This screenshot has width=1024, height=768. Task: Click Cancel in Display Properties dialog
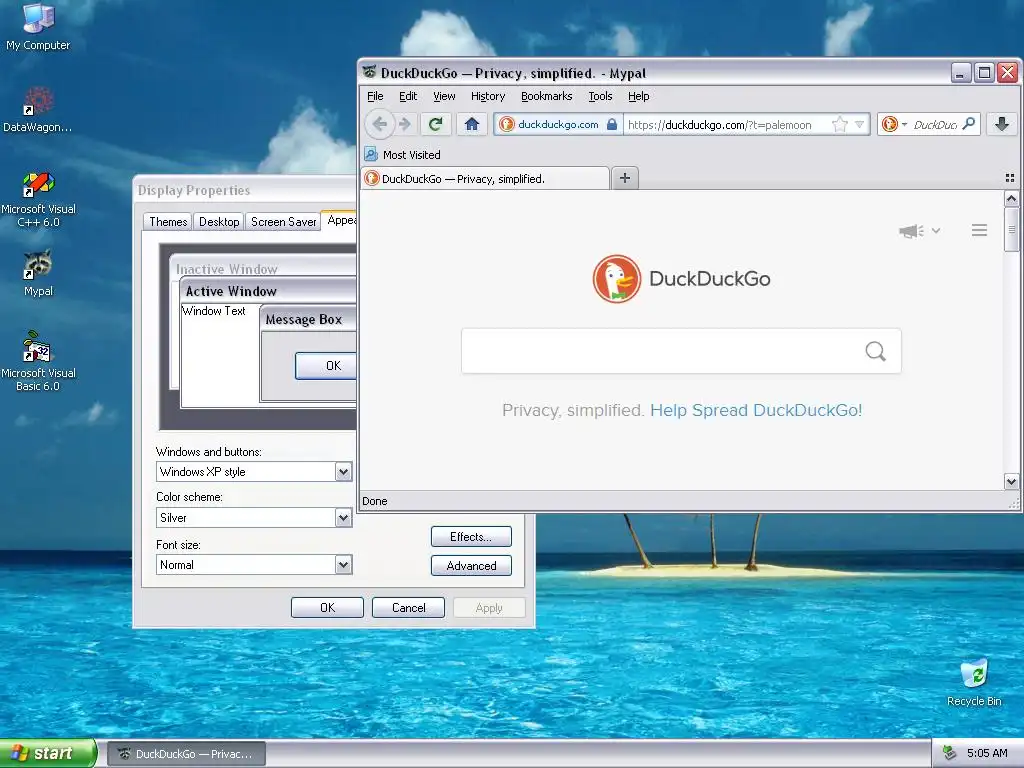(408, 607)
